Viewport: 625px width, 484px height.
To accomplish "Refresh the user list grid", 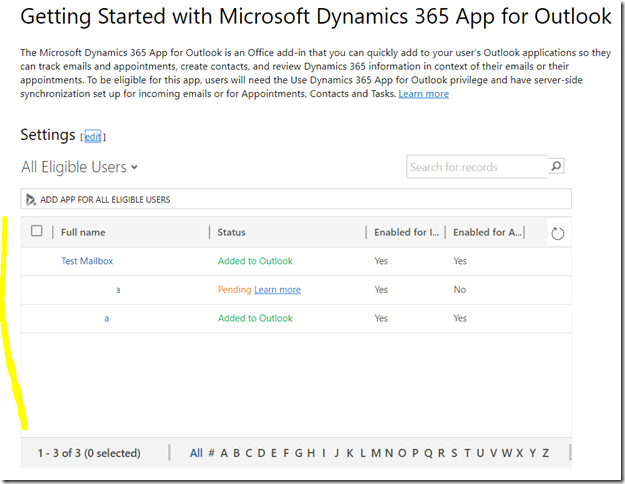I will coord(557,233).
